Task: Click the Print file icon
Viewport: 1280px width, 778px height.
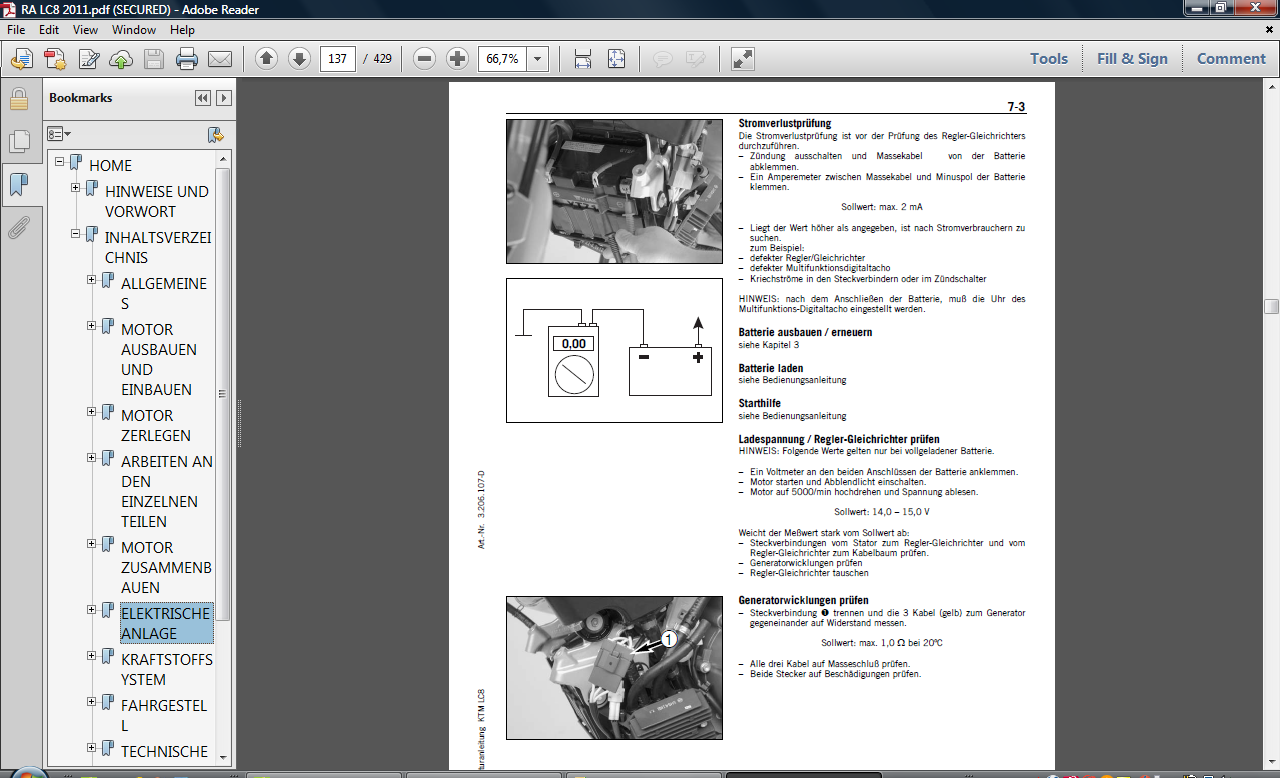Action: pos(186,59)
